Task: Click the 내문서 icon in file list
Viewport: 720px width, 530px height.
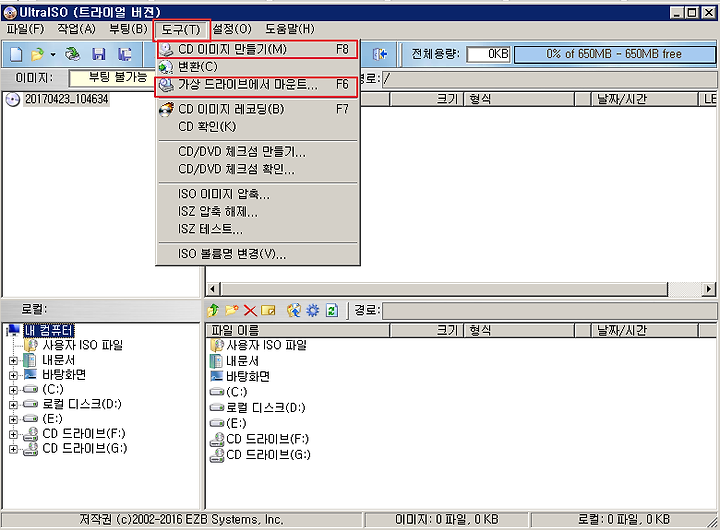Action: tap(216, 361)
